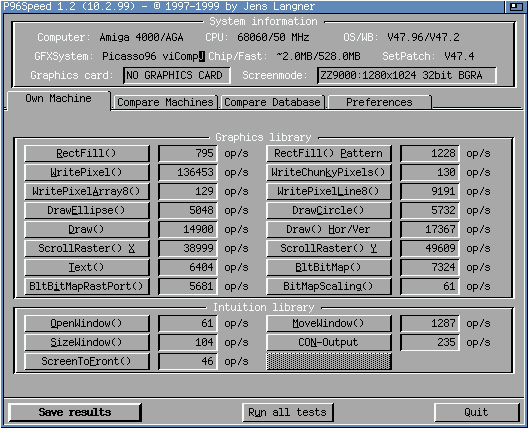
Task: Click the Graphics card field
Action: (177, 75)
